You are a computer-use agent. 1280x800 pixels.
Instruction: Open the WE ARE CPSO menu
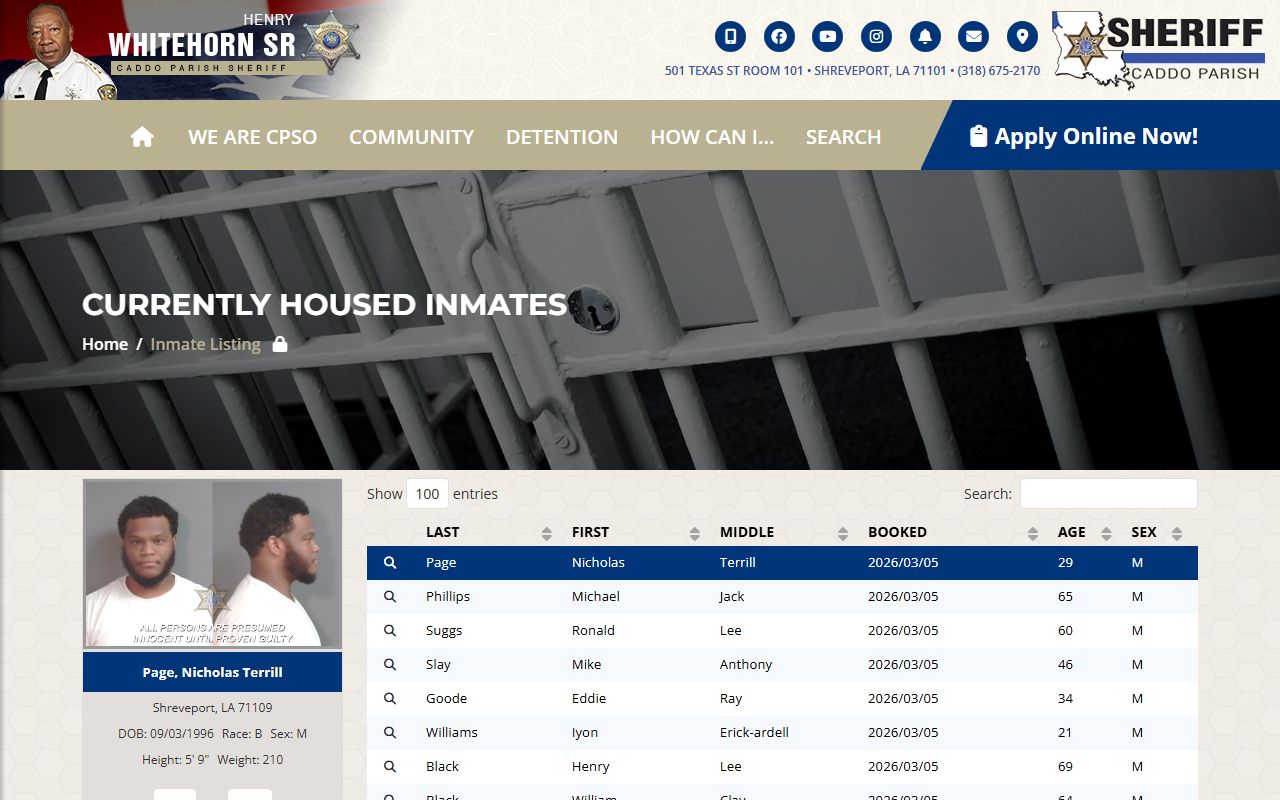click(x=252, y=137)
